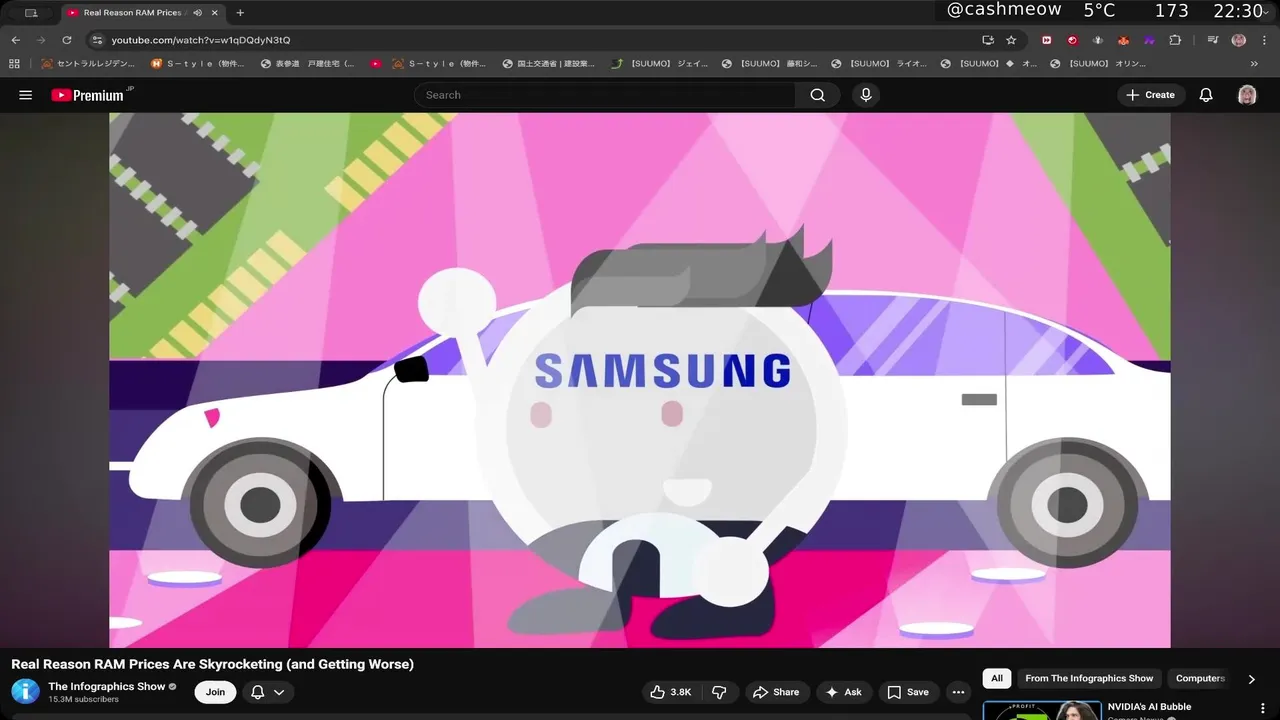Open the bookmarks bar apps grid

pyautogui.click(x=14, y=63)
